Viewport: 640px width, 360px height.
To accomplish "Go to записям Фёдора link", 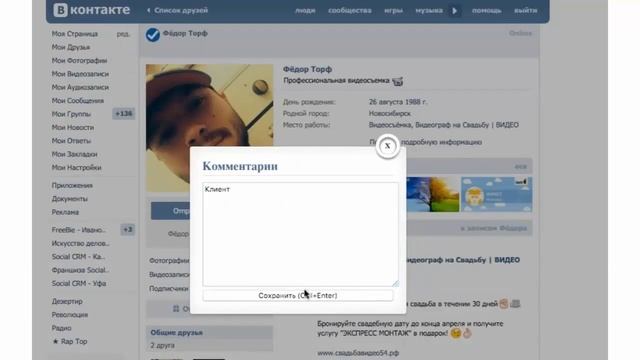I will click(494, 228).
